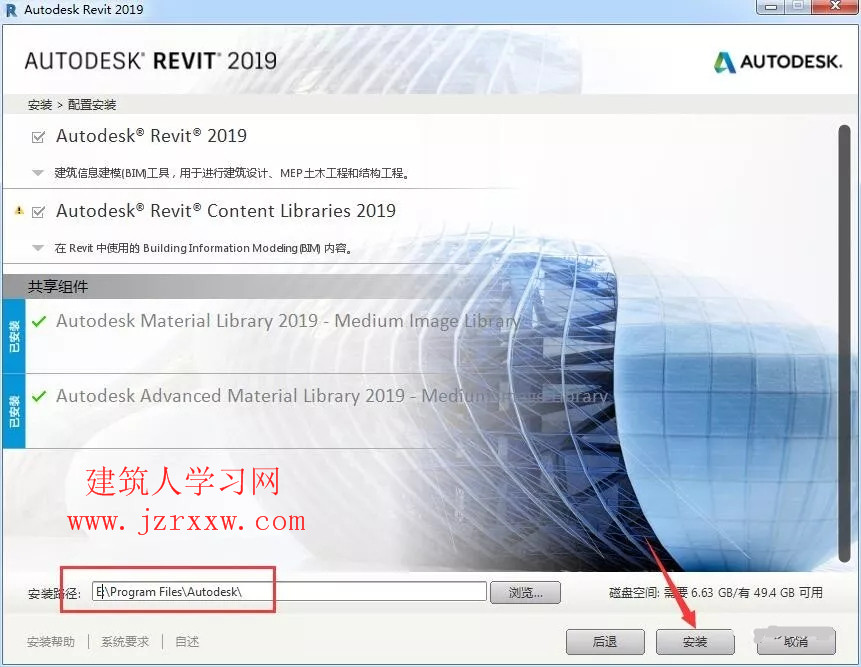Viewport: 861px width, 667px height.
Task: Click the 在 Revit 中使用的 Building Information Modeling description
Action: 204,248
